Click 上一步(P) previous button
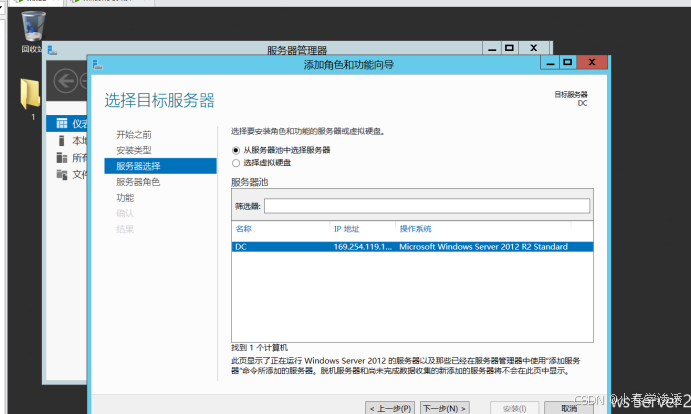This screenshot has width=691, height=414. pos(390,408)
